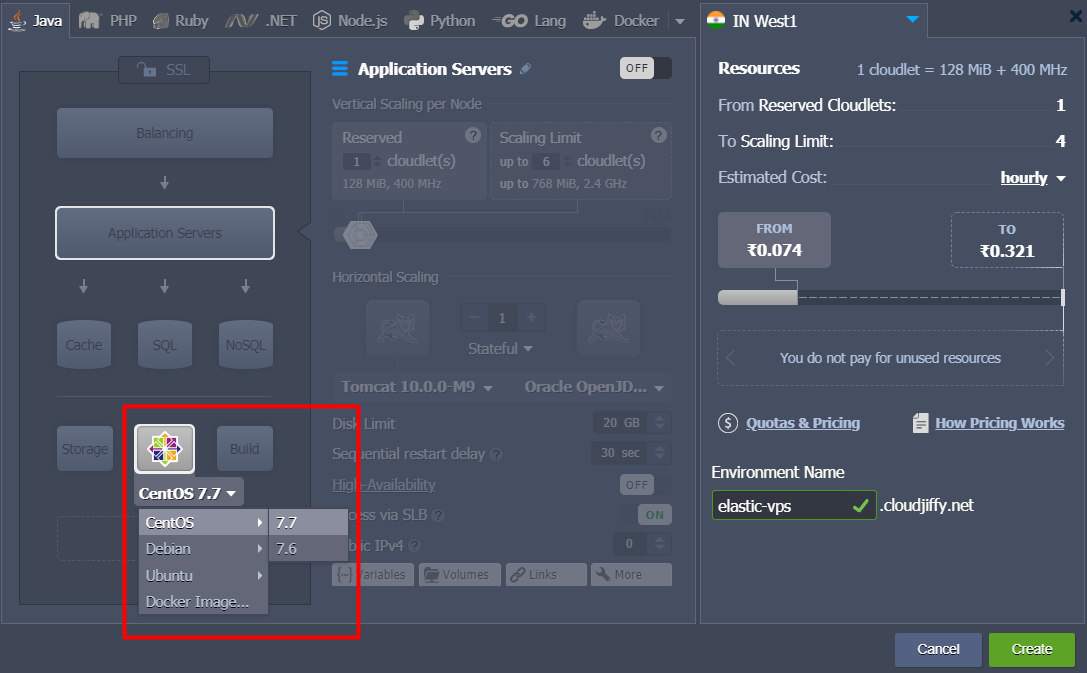Disable Access via SLB
This screenshot has width=1087, height=673.
pyautogui.click(x=654, y=514)
